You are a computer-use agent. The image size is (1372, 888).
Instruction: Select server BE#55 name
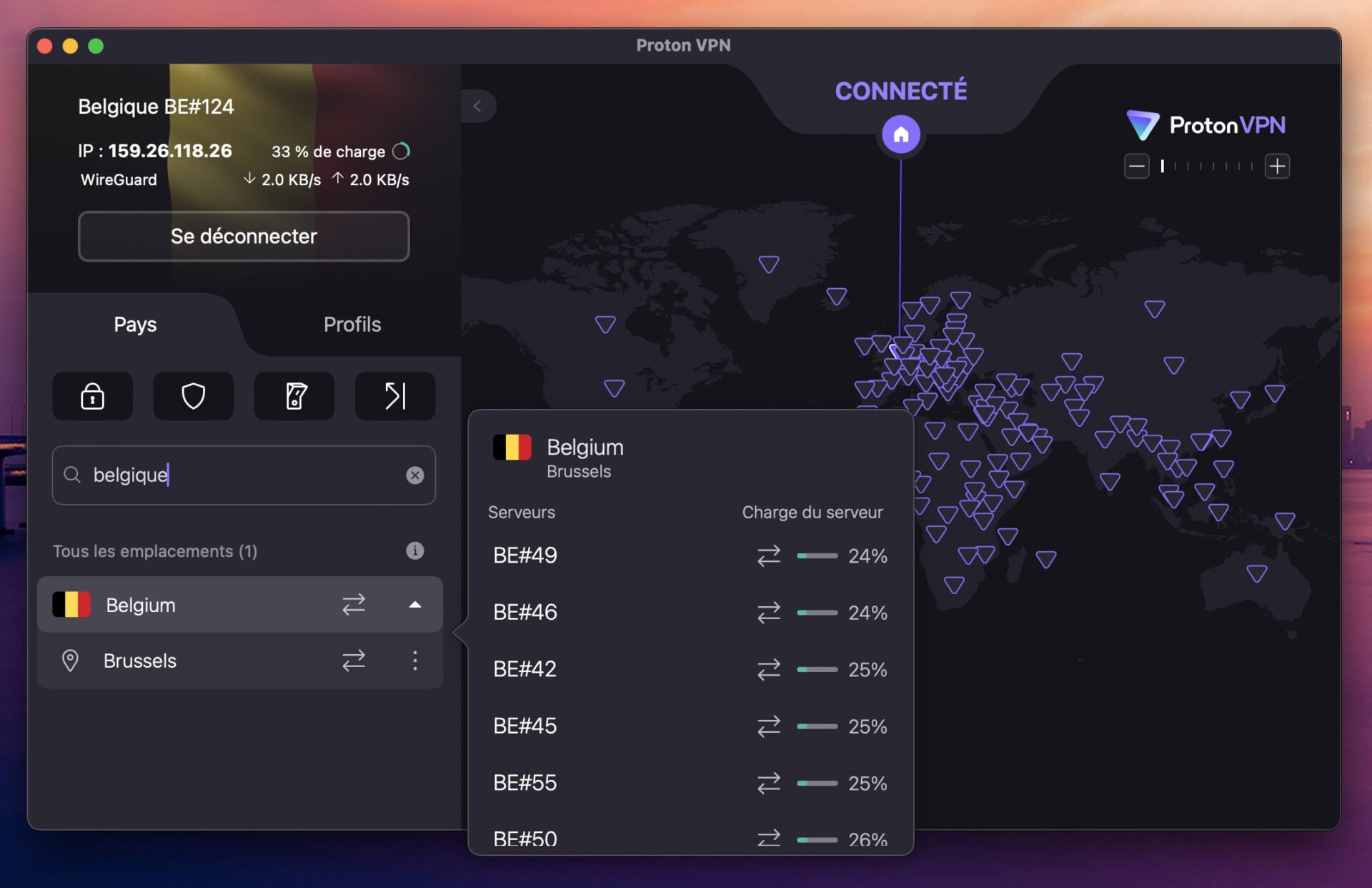[525, 783]
